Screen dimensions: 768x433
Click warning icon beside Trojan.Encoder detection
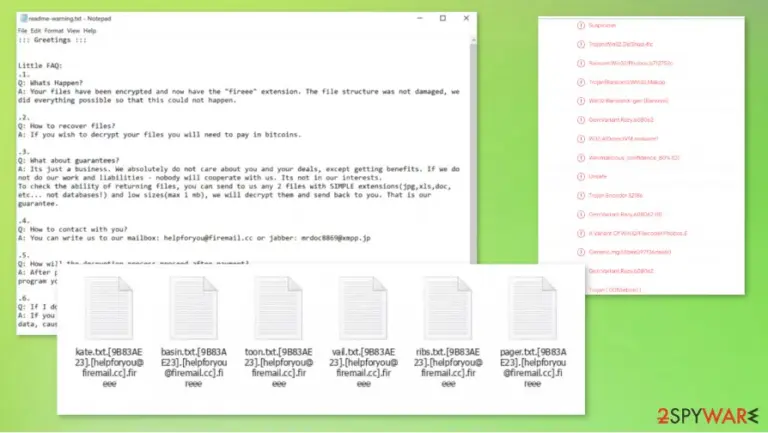[x=581, y=195]
